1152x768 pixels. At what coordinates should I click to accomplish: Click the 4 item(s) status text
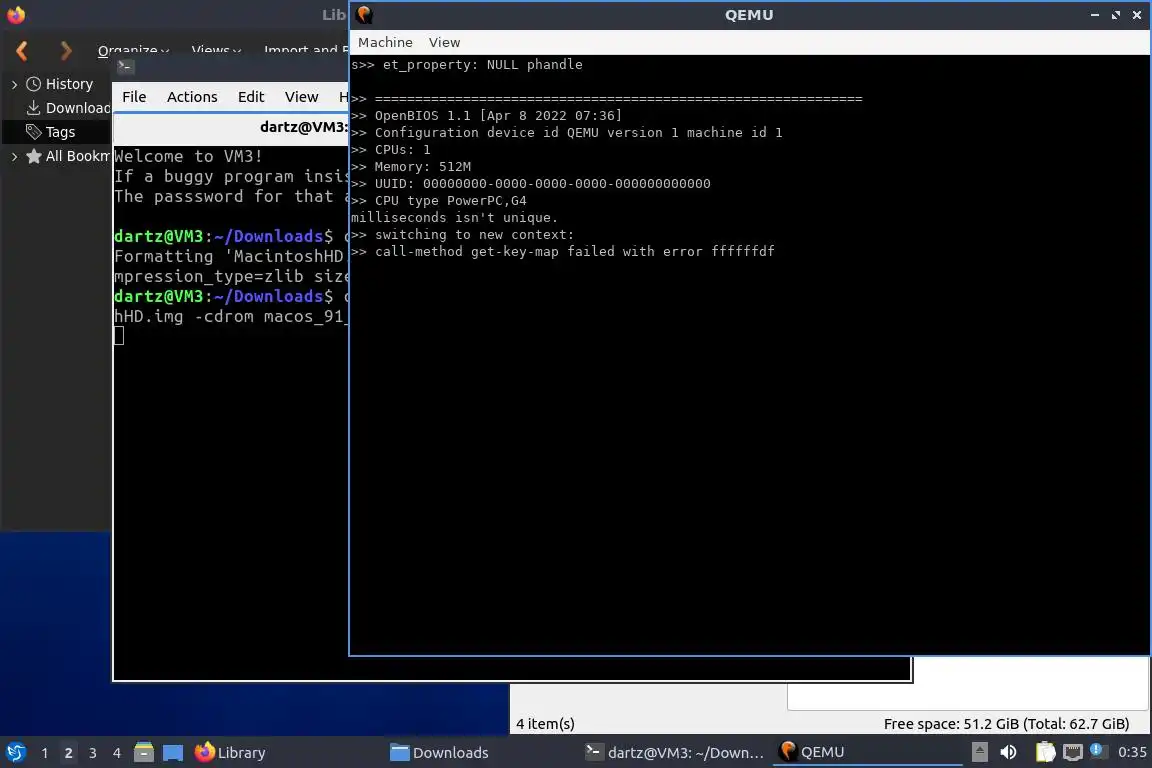(545, 724)
